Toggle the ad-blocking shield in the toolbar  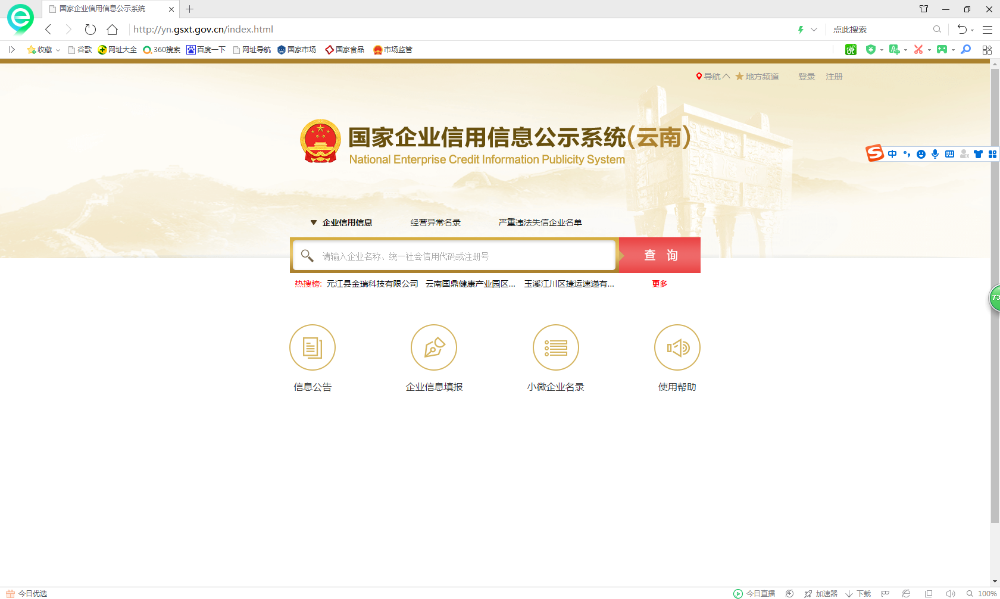click(868, 50)
